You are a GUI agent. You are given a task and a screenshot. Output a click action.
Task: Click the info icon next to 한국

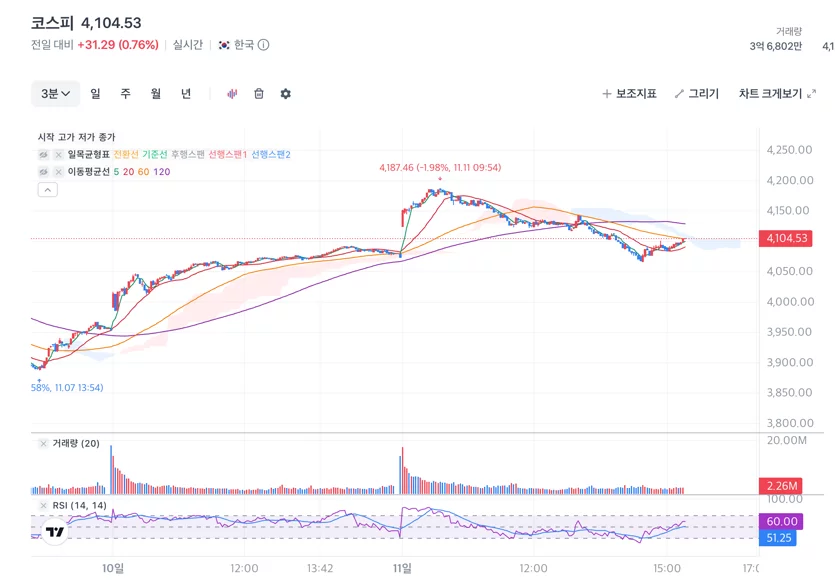263,45
